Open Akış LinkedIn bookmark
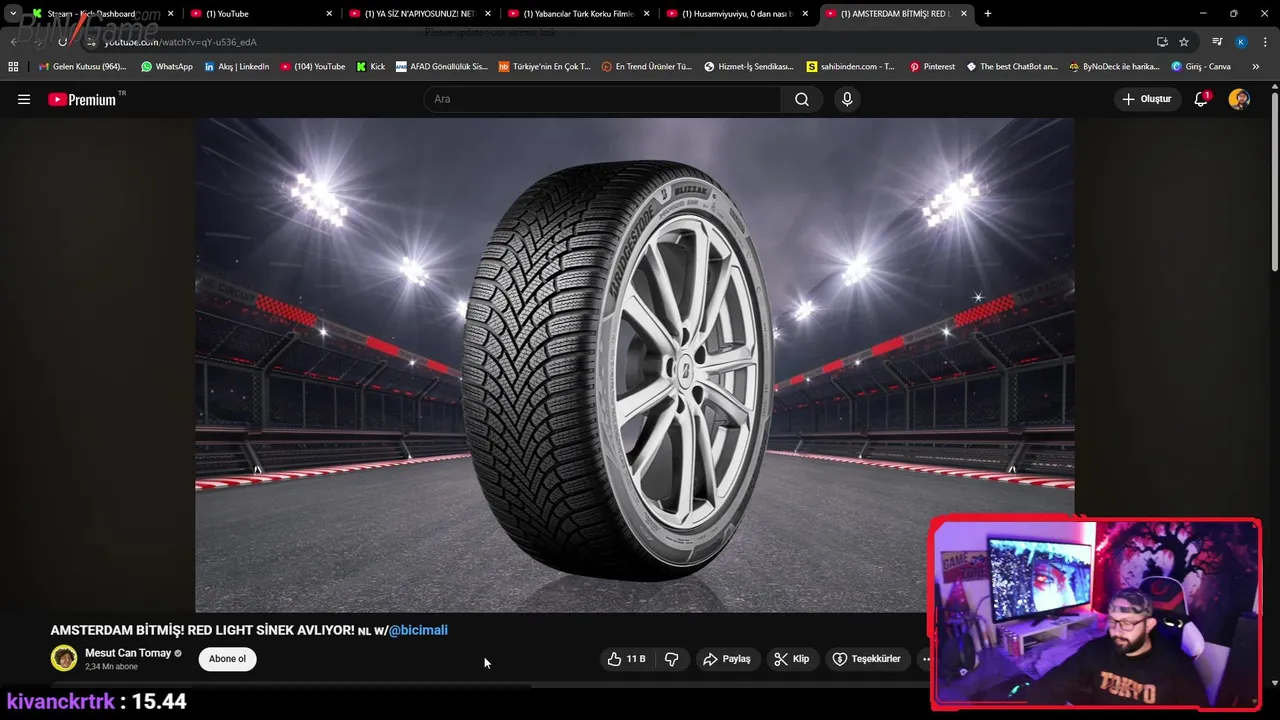Image resolution: width=1280 pixels, height=720 pixels. 237,67
